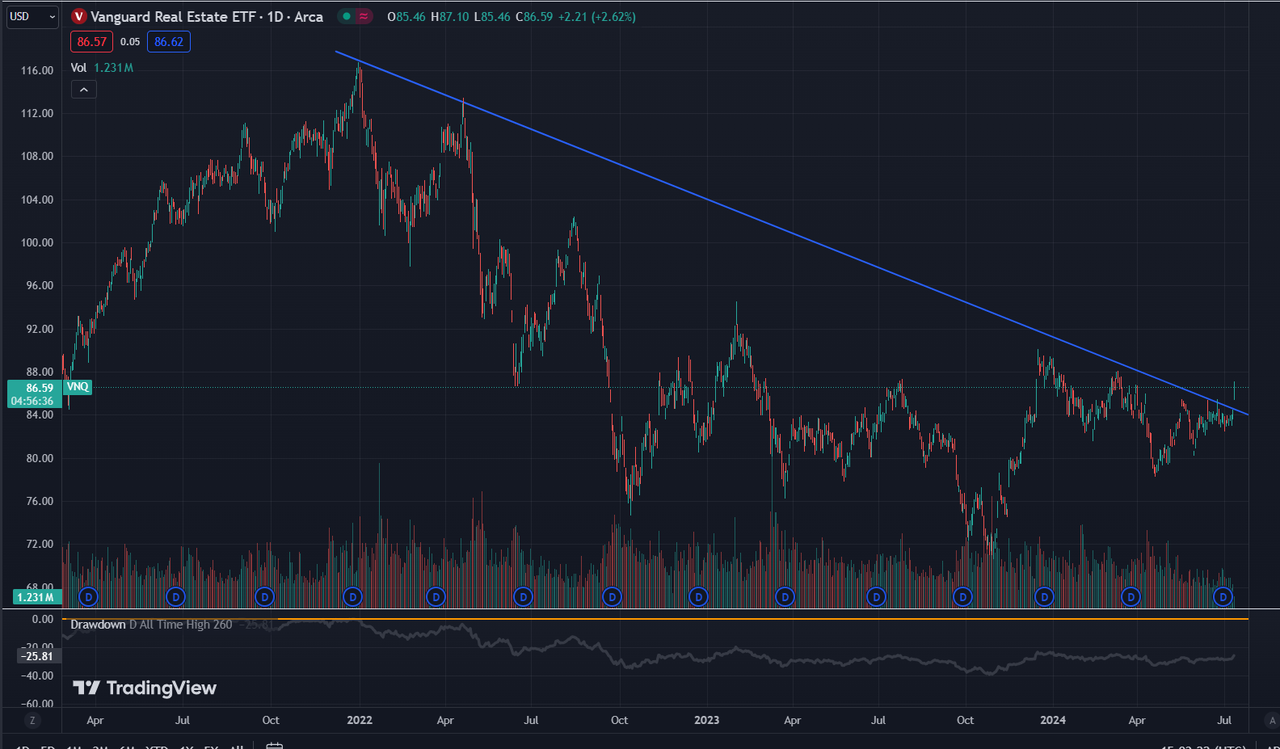Click the 0.05 spread value
Image resolution: width=1280 pixels, height=749 pixels.
130,42
